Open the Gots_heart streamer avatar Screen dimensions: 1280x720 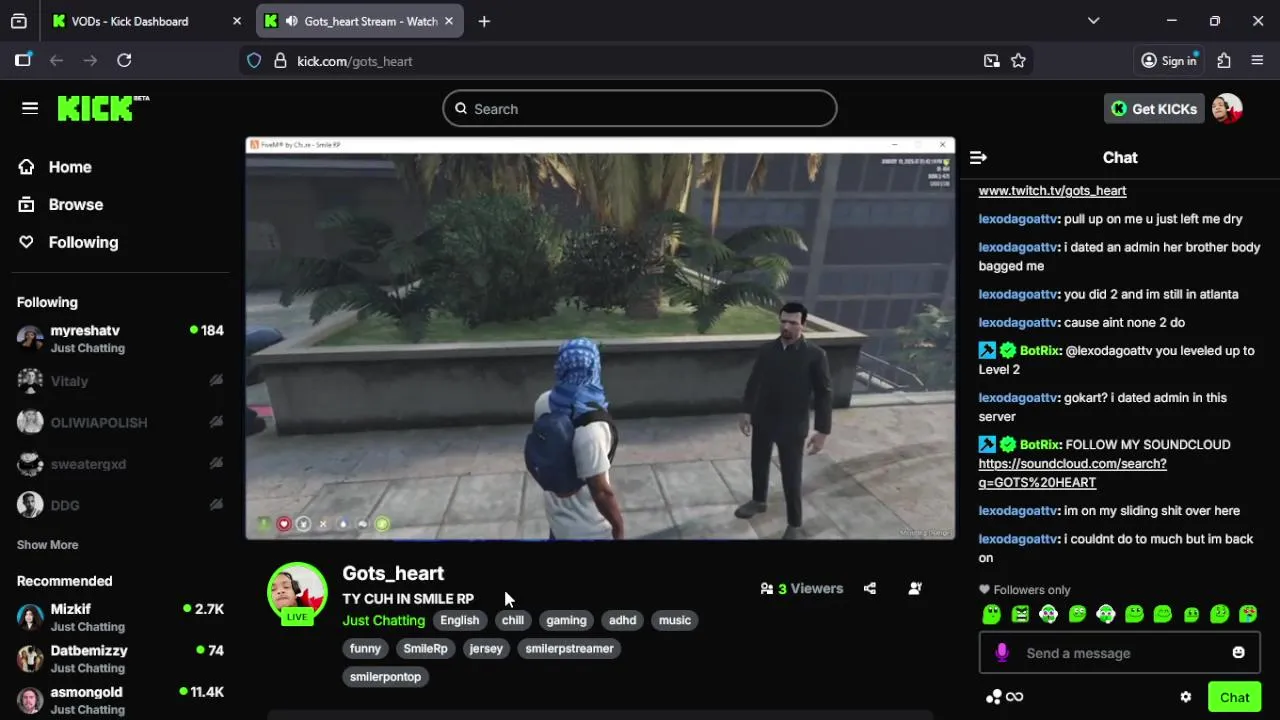297,592
